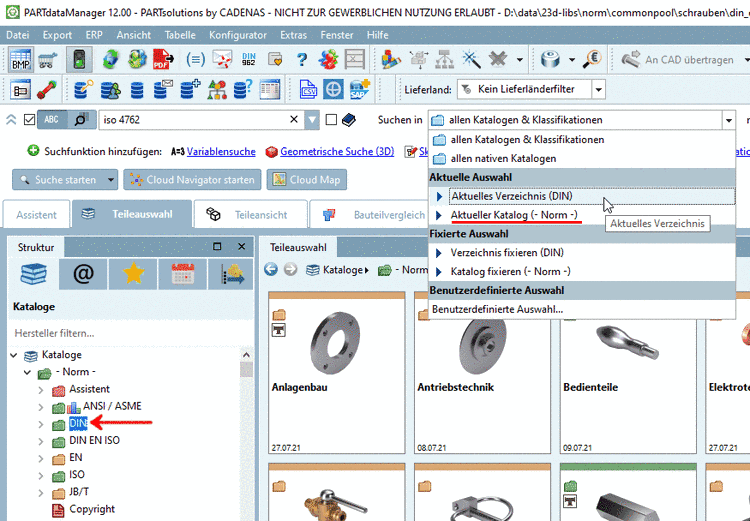Click the SAP plus toolbar icon
The width and height of the screenshot is (750, 521).
[360, 90]
